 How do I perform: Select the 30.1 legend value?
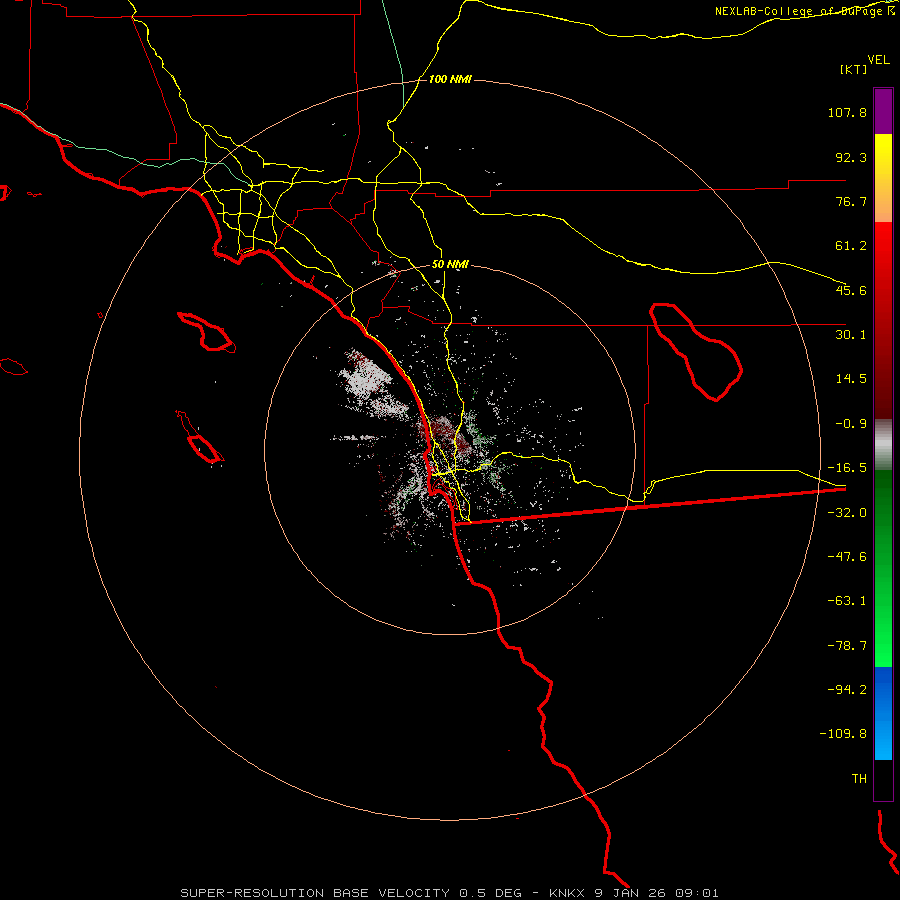coord(851,335)
